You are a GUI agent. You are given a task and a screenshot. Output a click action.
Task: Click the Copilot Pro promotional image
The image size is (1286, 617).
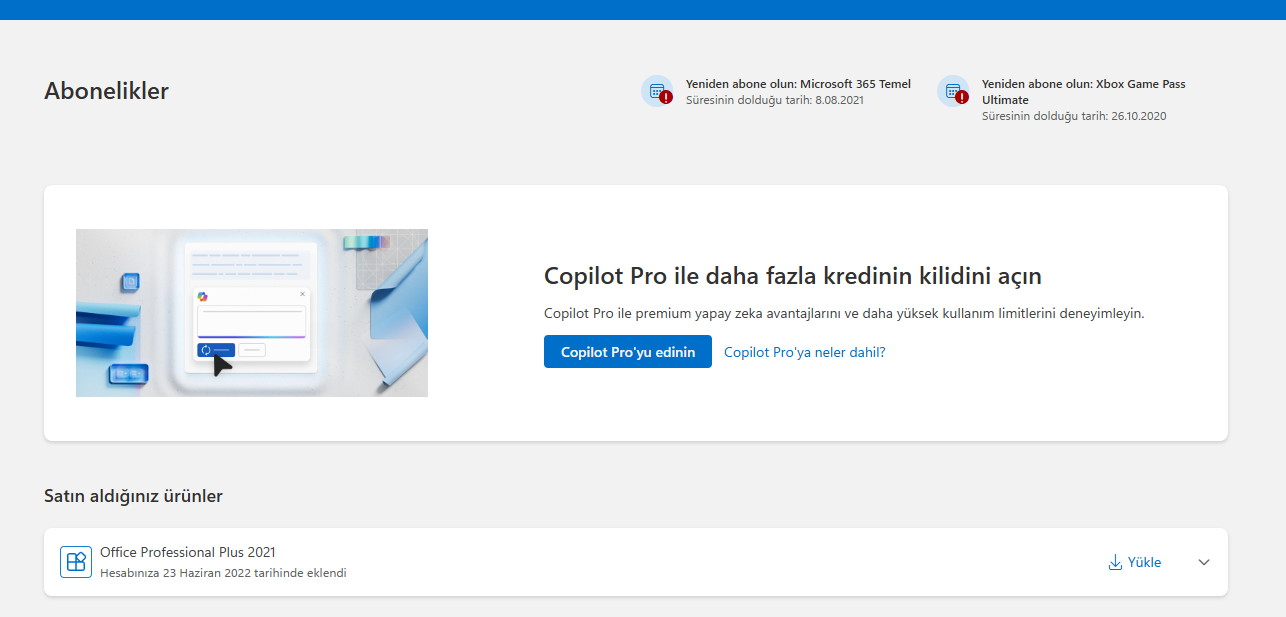[252, 313]
